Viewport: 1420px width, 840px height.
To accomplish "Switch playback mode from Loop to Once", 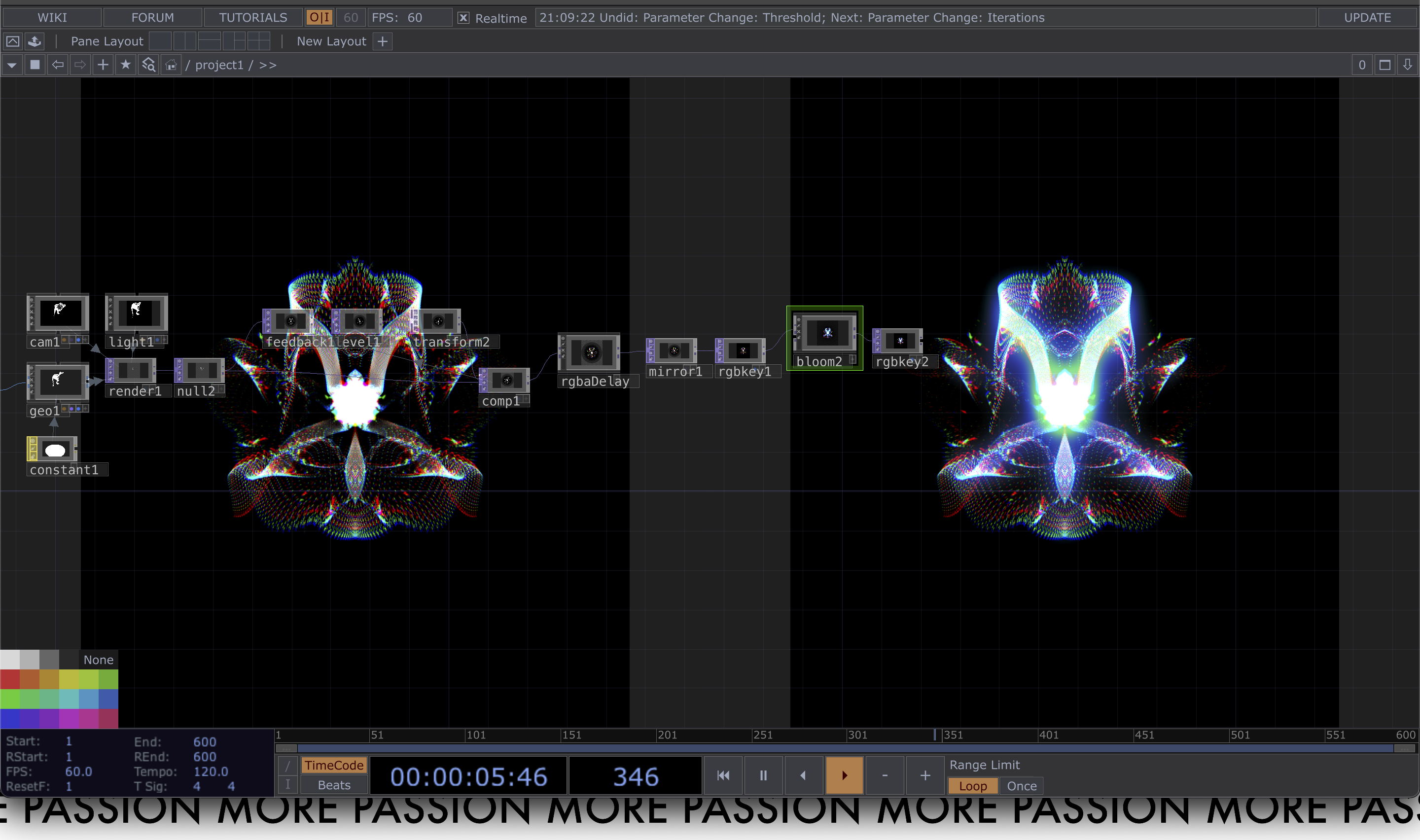I will [1021, 786].
